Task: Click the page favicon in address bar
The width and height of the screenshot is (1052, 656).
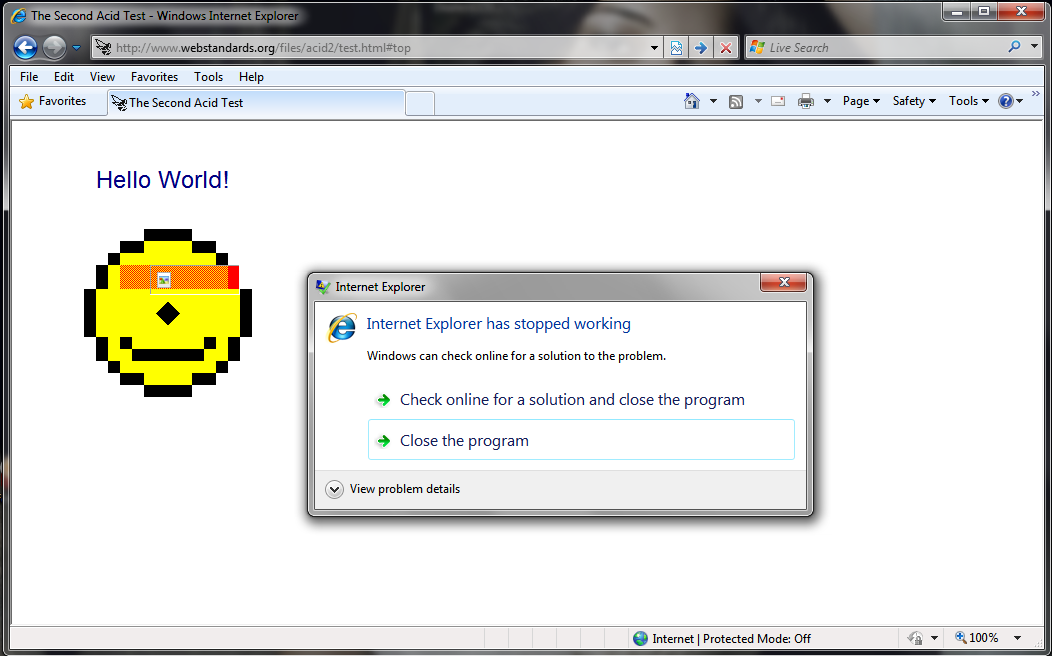Action: (103, 48)
